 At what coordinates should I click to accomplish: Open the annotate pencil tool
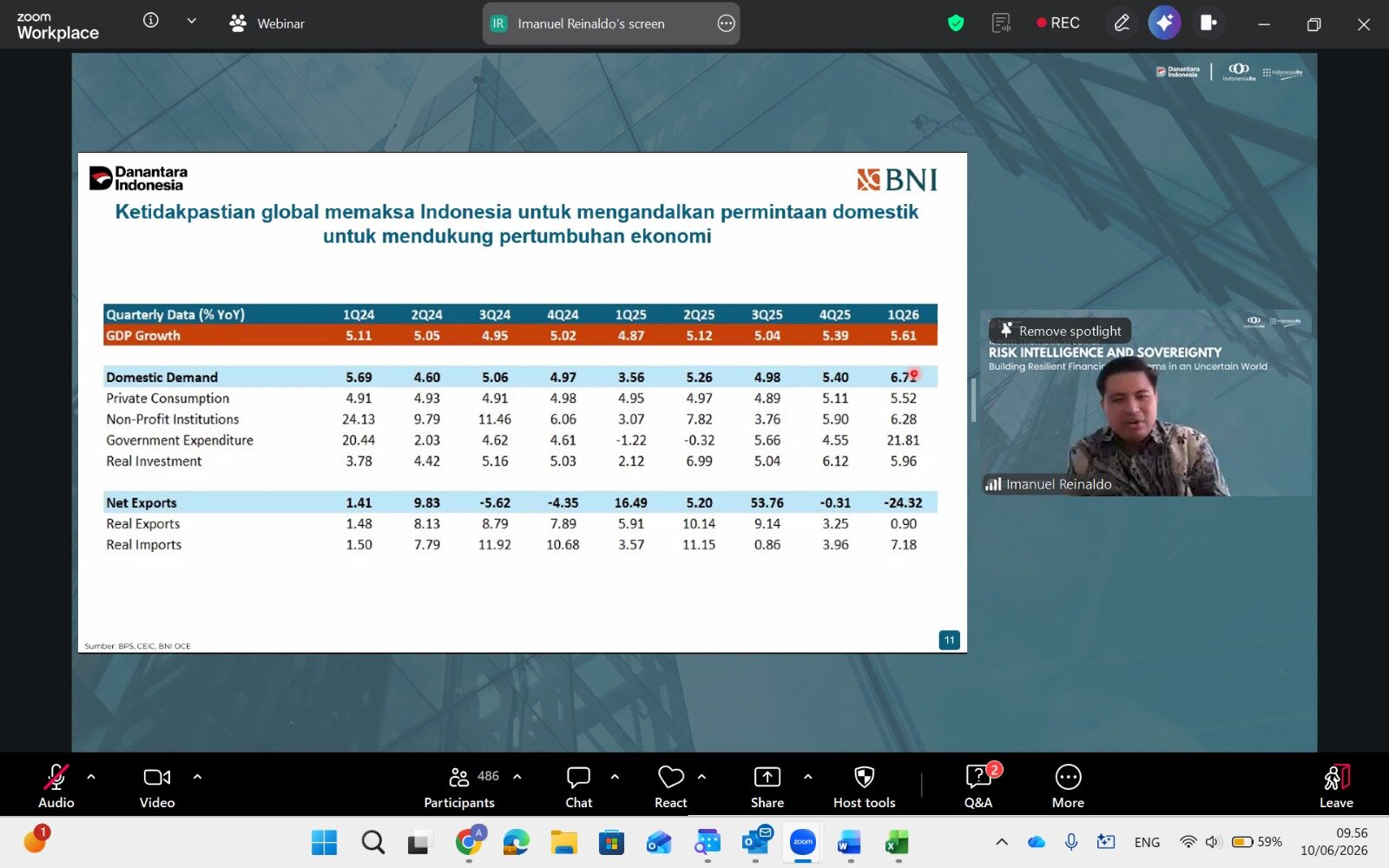tap(1122, 23)
